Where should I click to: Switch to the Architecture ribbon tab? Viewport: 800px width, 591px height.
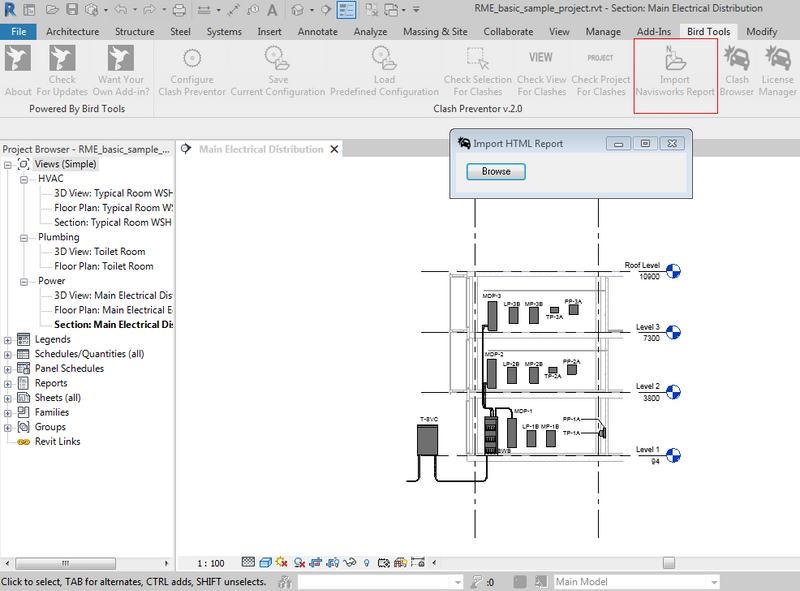[72, 32]
